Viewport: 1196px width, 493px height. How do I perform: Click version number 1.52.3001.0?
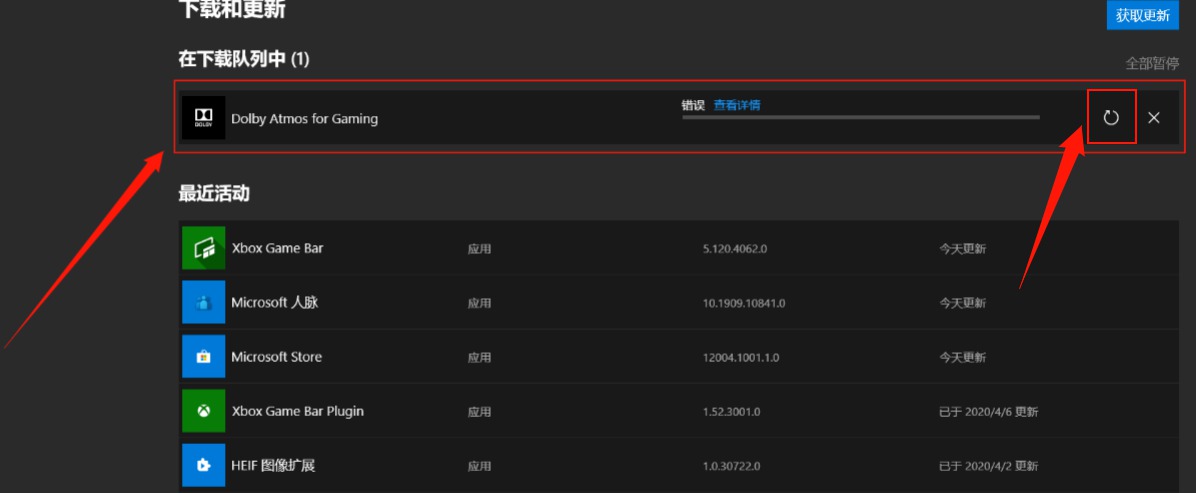(x=731, y=411)
